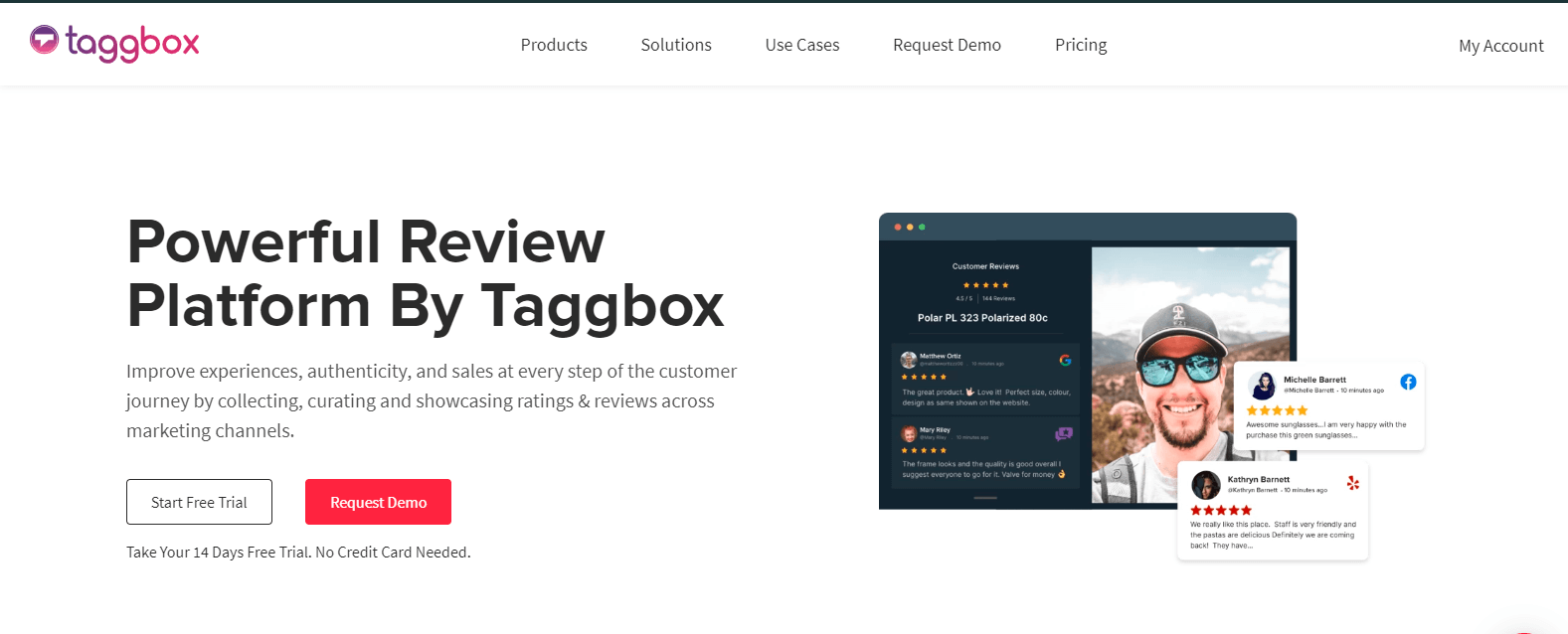Click 'The great product' review text
1568x634 pixels.
[x=986, y=397]
